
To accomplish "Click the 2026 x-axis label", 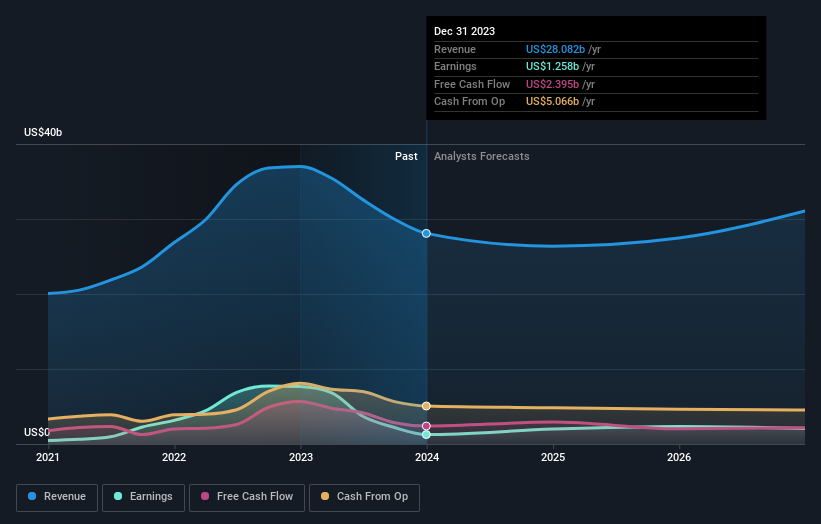I will tap(679, 457).
